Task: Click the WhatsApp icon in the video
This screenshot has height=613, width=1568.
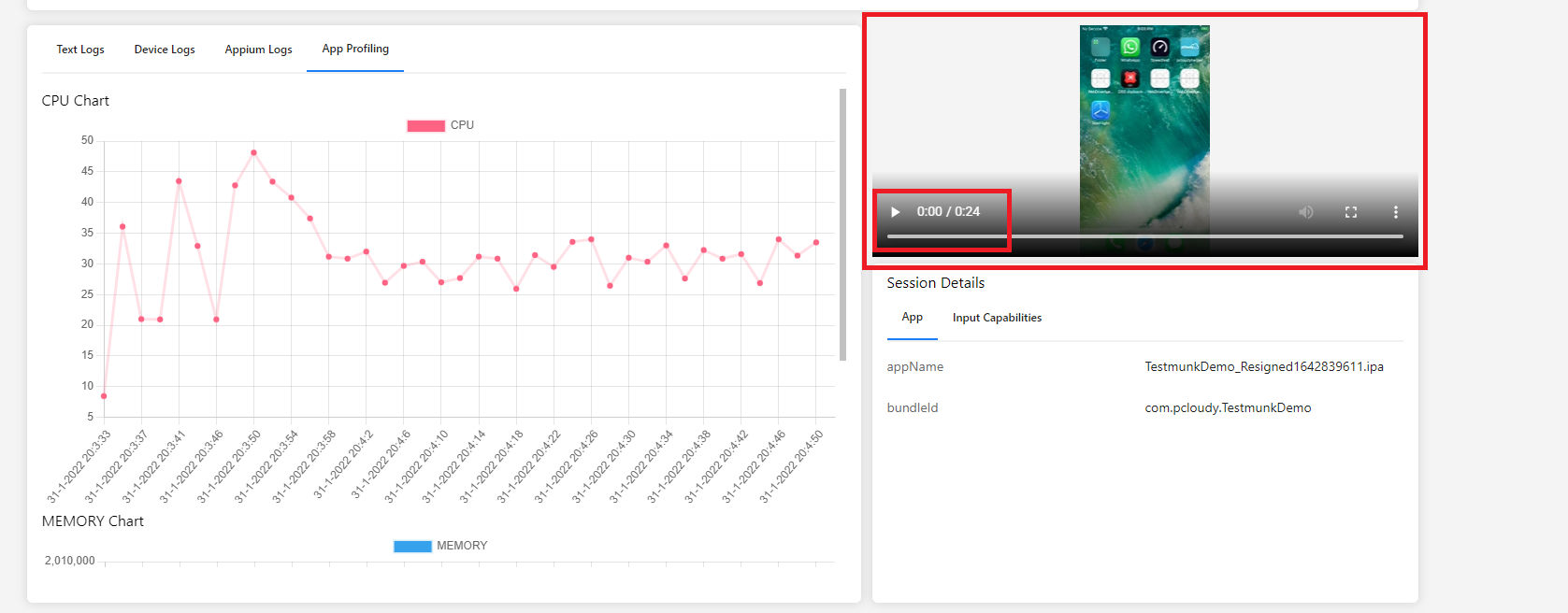Action: [1129, 48]
